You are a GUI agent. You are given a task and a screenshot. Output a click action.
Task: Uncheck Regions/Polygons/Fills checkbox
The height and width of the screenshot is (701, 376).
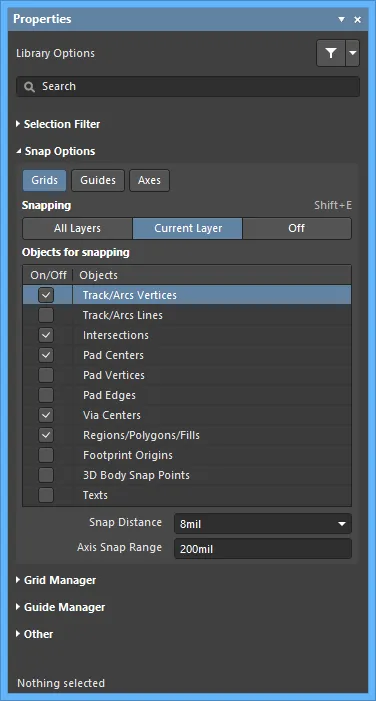tap(46, 435)
